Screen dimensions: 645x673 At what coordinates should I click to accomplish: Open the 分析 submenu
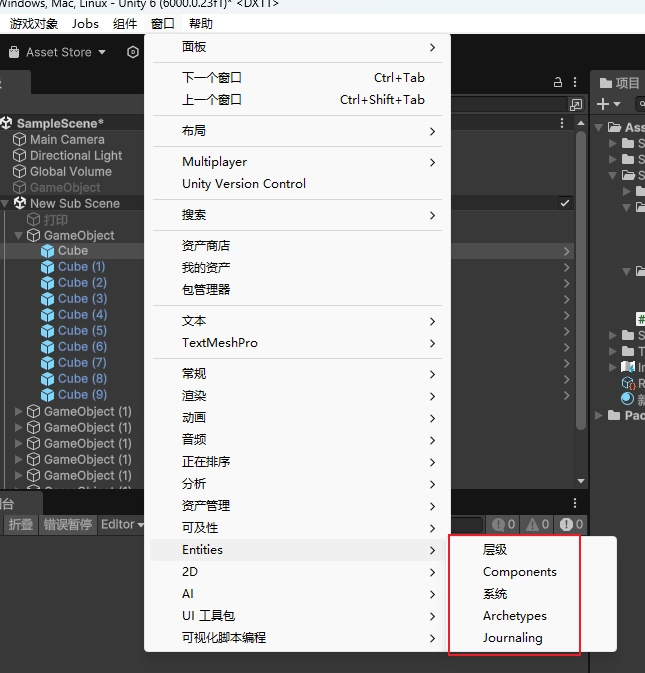(x=297, y=484)
